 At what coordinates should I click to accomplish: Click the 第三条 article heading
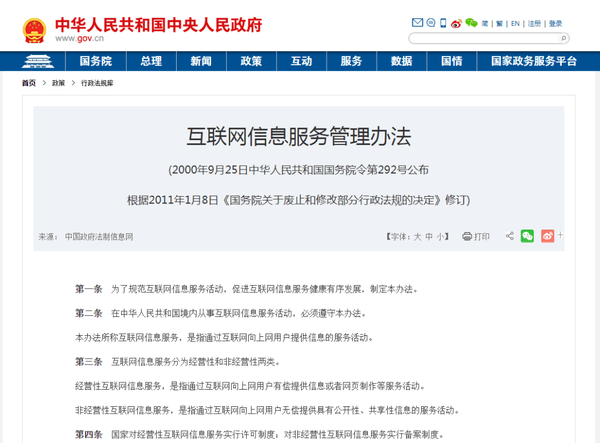(88, 362)
